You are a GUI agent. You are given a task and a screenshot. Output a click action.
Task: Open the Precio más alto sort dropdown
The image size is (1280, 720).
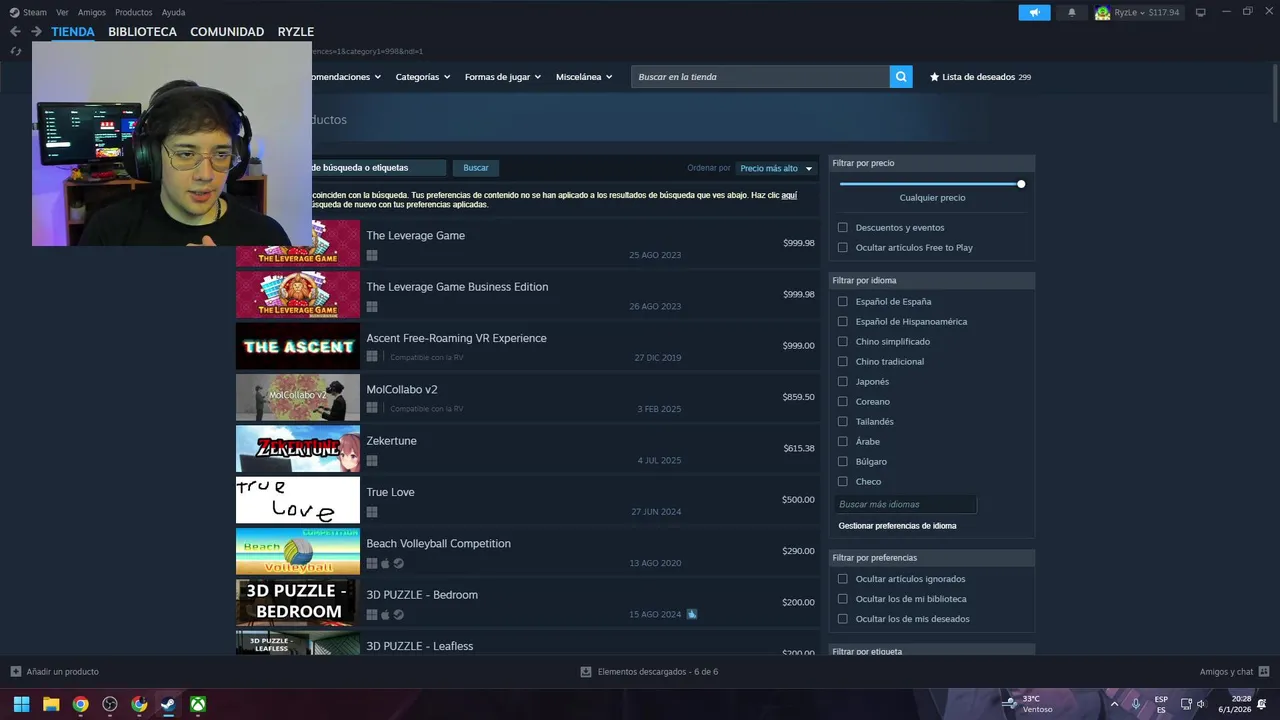(777, 168)
